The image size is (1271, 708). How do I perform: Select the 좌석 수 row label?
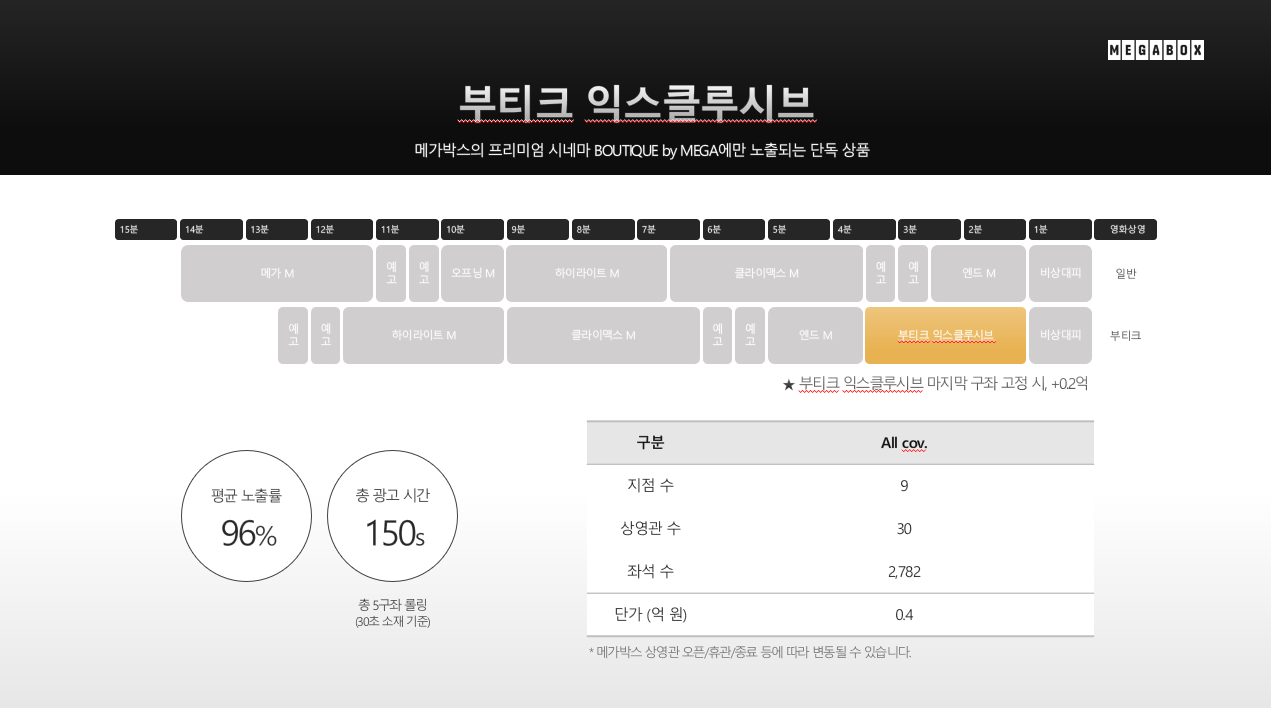click(x=650, y=571)
